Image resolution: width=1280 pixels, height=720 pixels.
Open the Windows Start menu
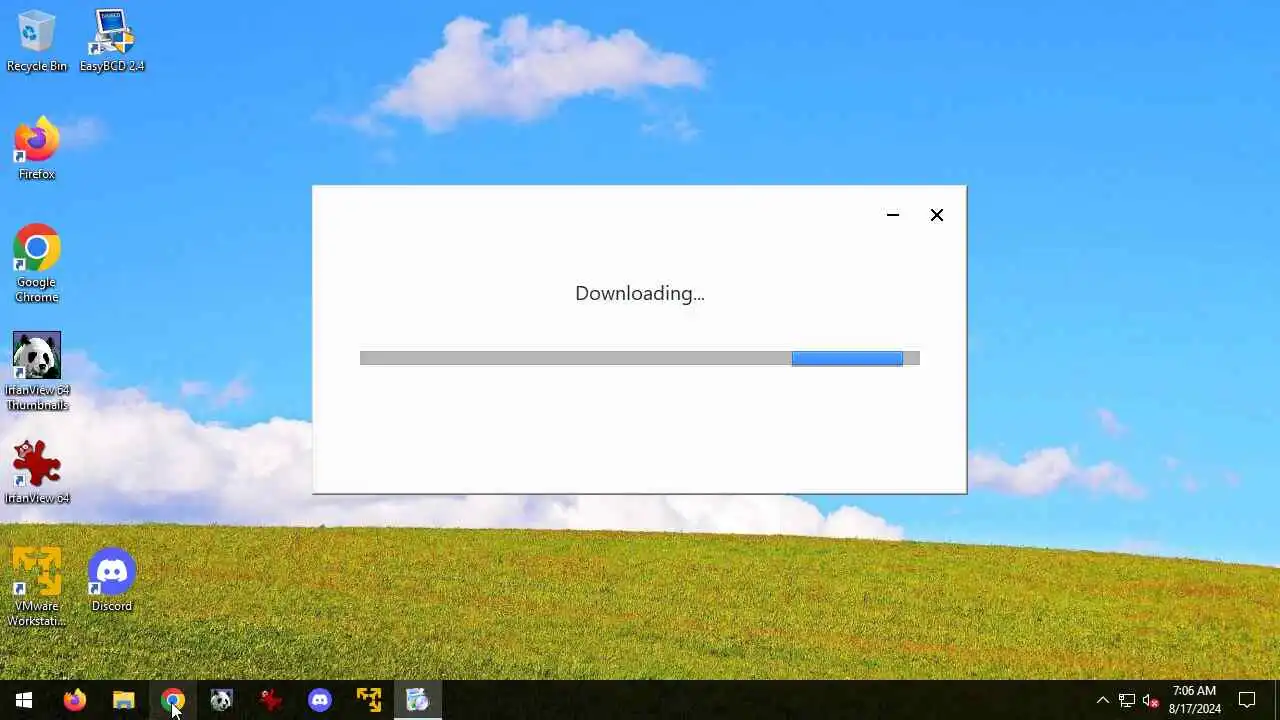pos(24,700)
